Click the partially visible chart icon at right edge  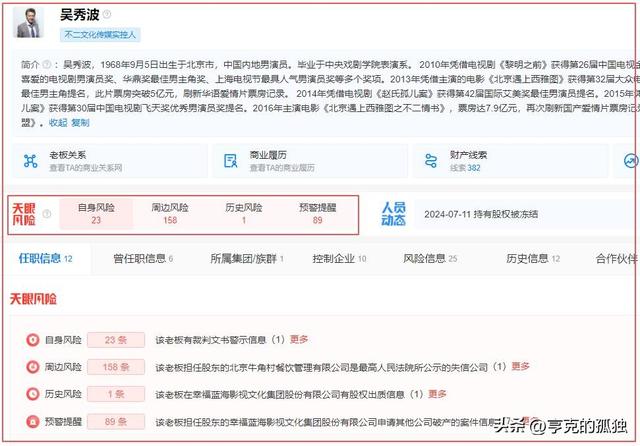pyautogui.click(x=631, y=161)
